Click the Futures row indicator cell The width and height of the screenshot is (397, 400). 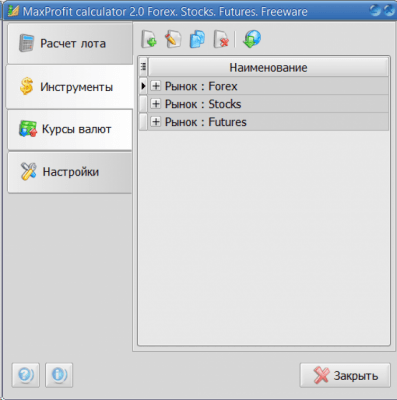[143, 122]
